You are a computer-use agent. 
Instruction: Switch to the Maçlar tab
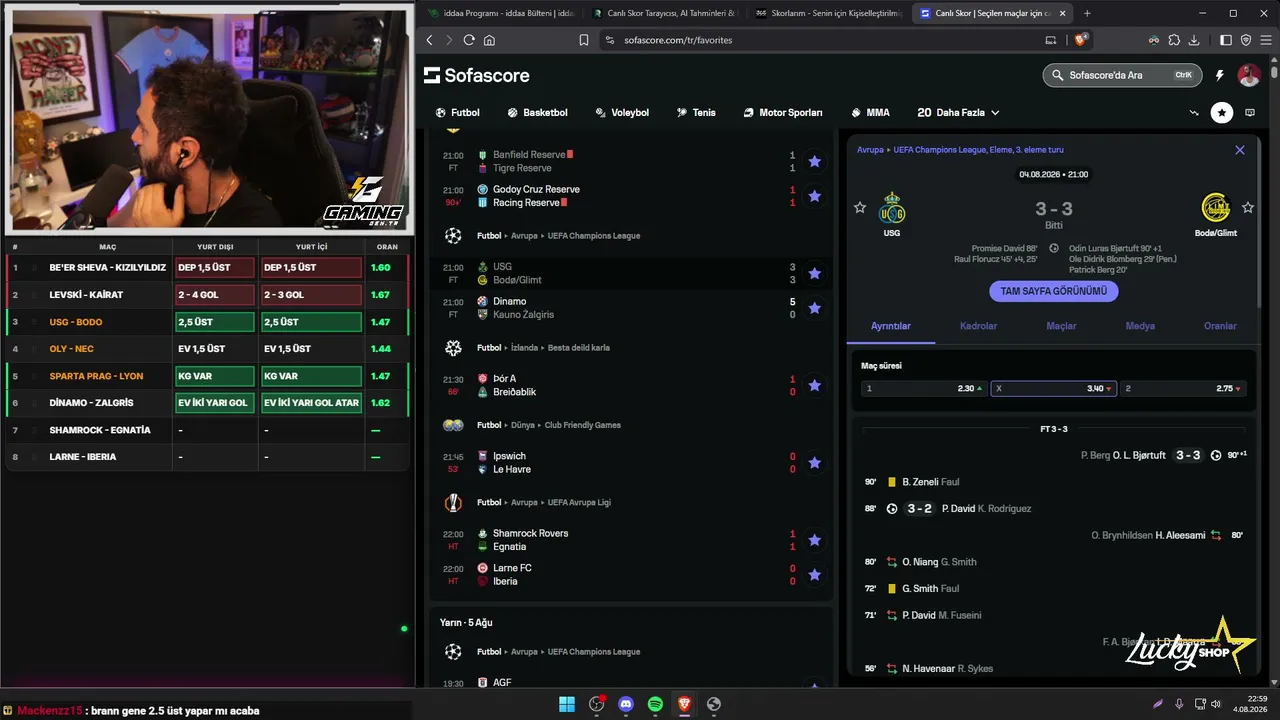tap(1061, 326)
